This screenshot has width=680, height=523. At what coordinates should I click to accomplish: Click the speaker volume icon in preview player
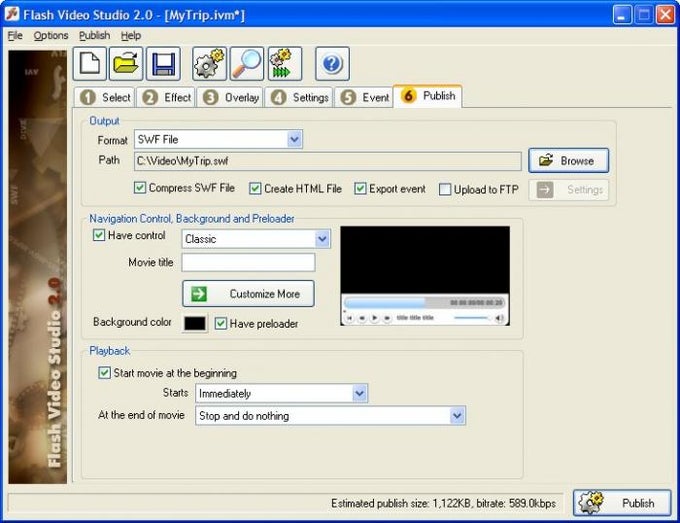(499, 318)
